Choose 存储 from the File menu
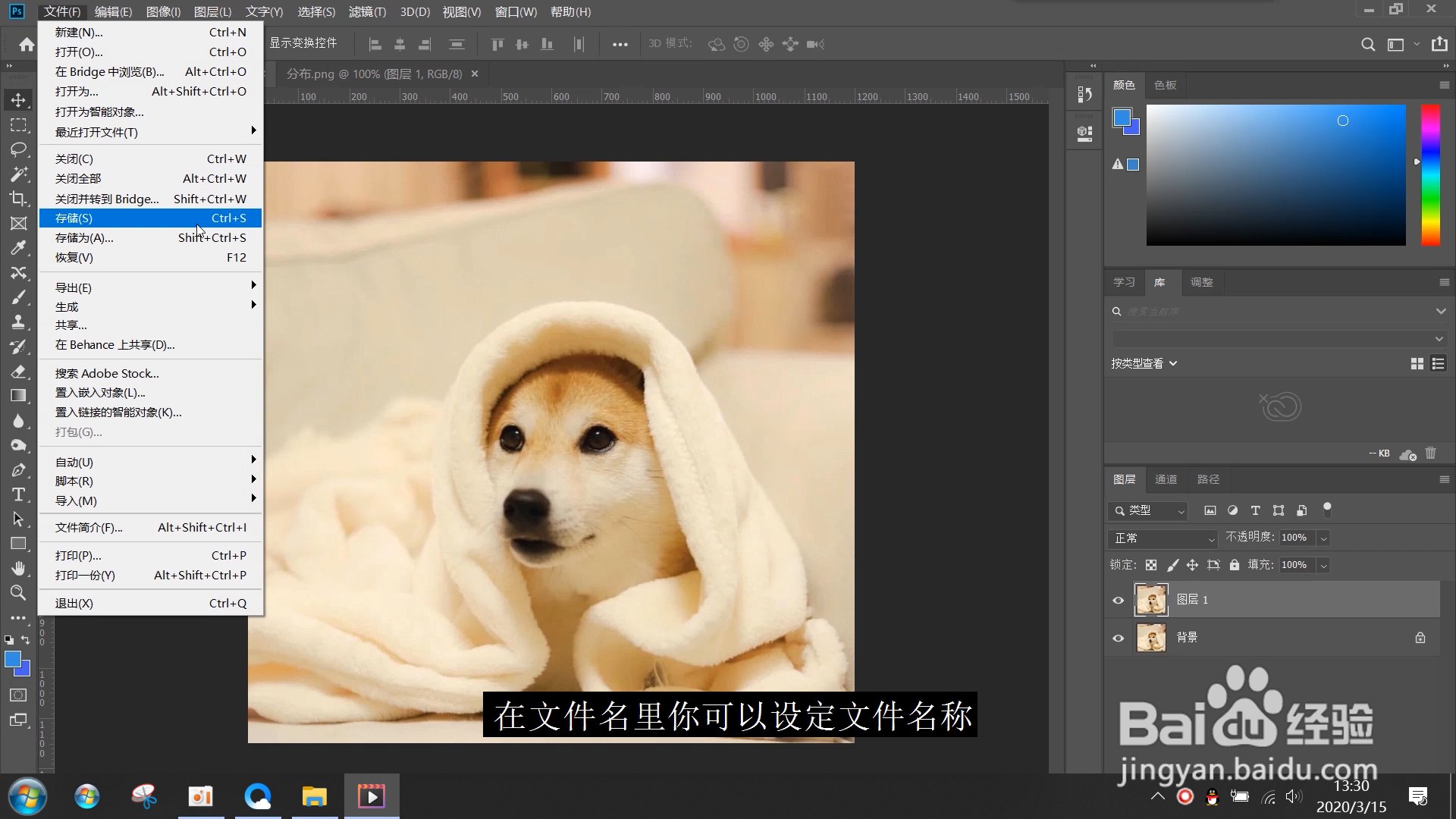This screenshot has width=1456, height=819. tap(151, 218)
